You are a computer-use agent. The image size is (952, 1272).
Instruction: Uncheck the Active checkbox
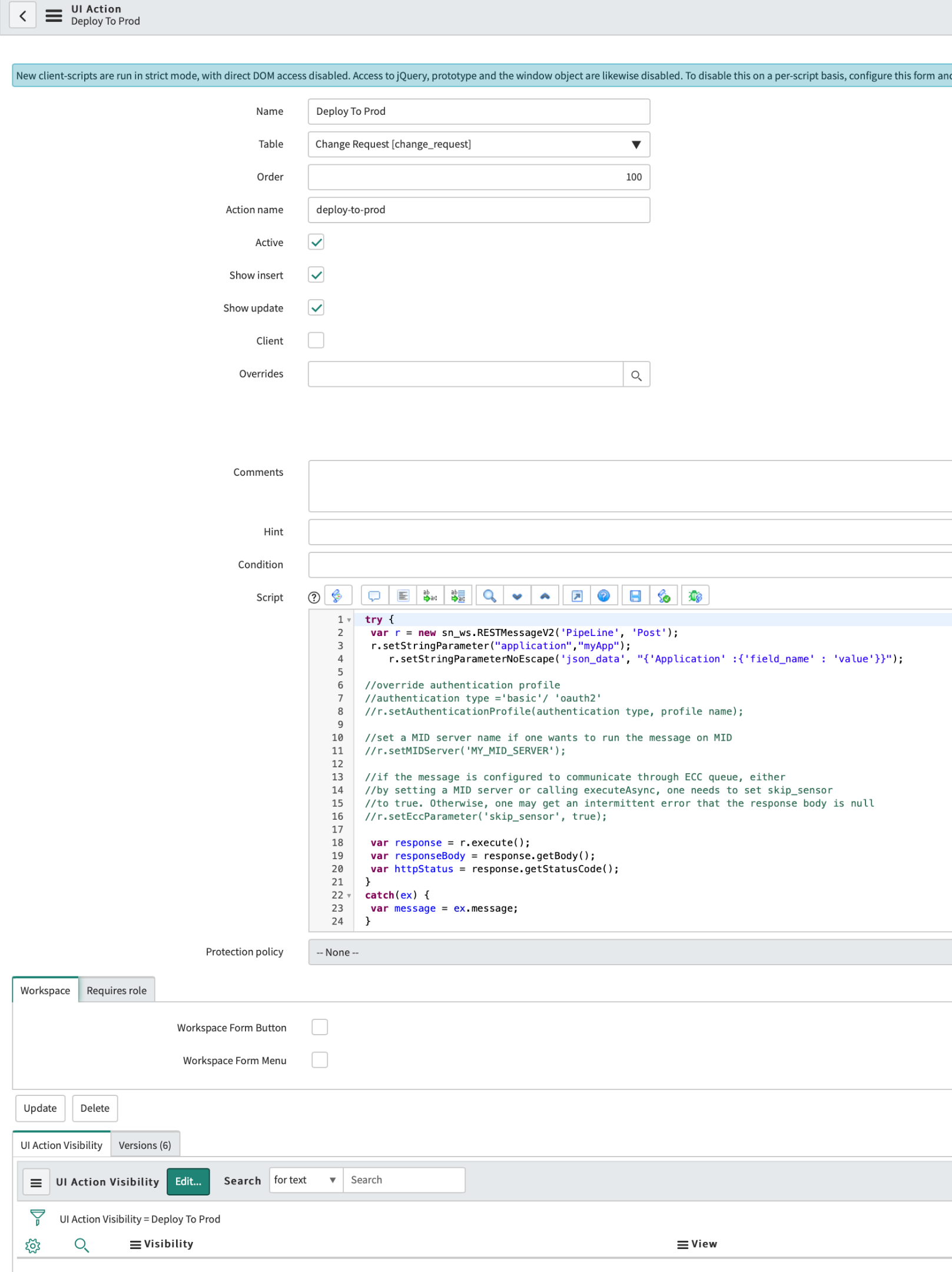[316, 243]
